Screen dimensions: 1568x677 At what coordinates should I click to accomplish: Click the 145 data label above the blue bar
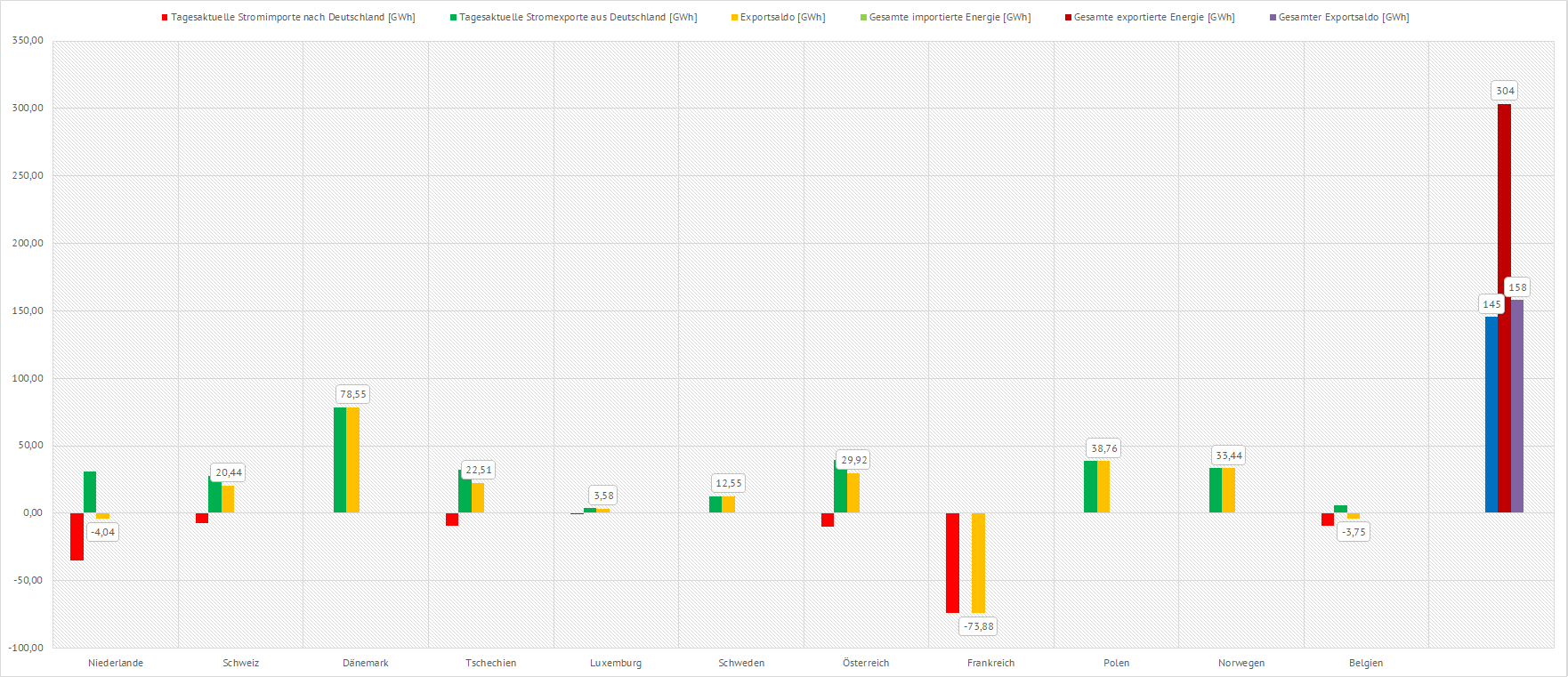coord(1491,304)
